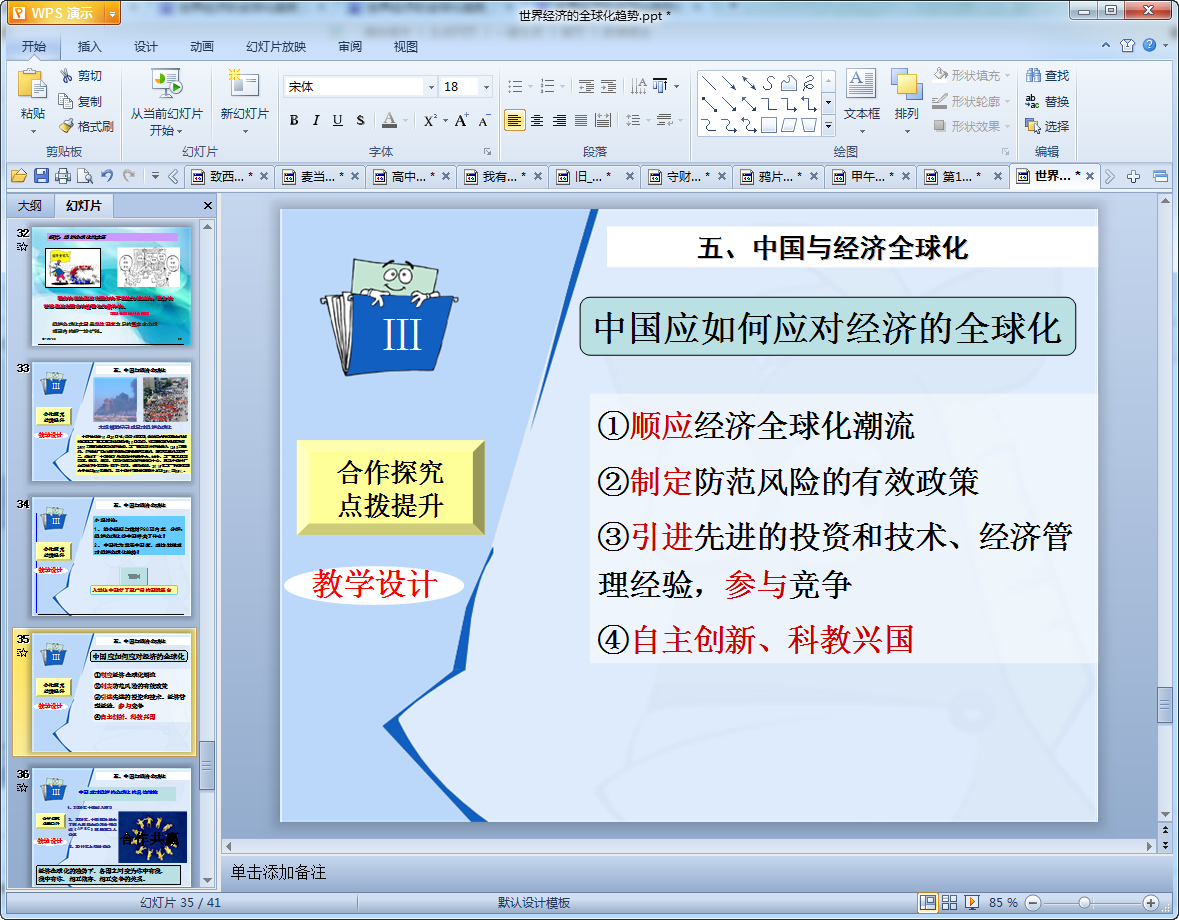Close the 致西... document tab

click(264, 177)
